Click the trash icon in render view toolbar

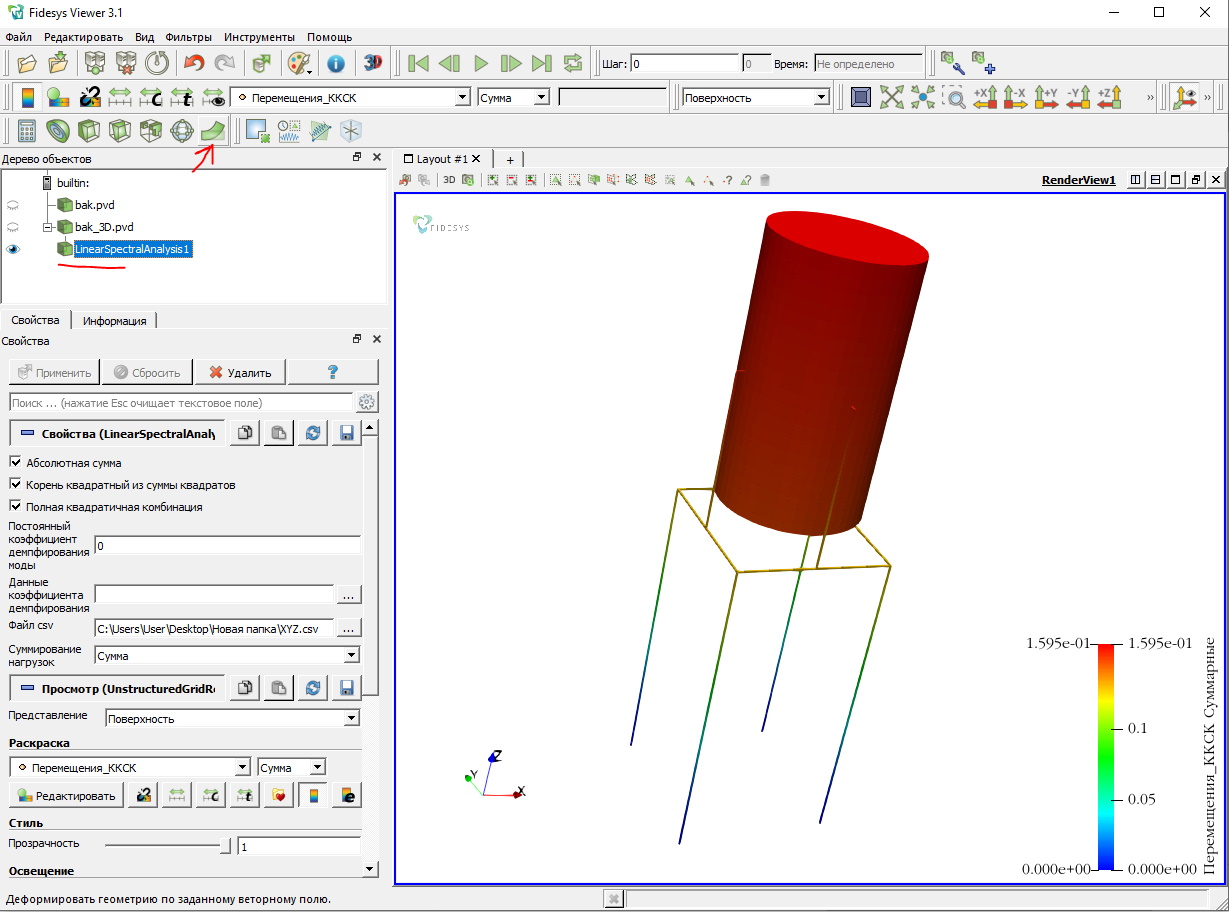coord(765,180)
